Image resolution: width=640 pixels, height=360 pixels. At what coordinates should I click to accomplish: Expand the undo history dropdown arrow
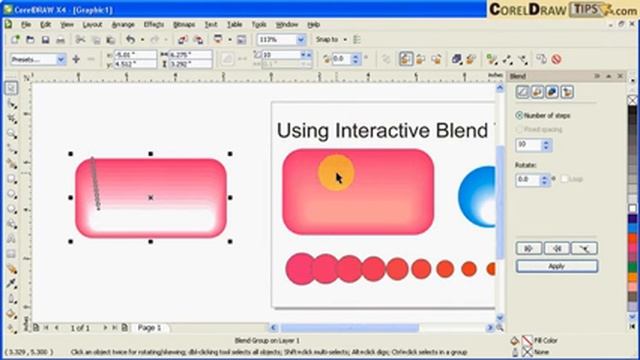[142, 40]
